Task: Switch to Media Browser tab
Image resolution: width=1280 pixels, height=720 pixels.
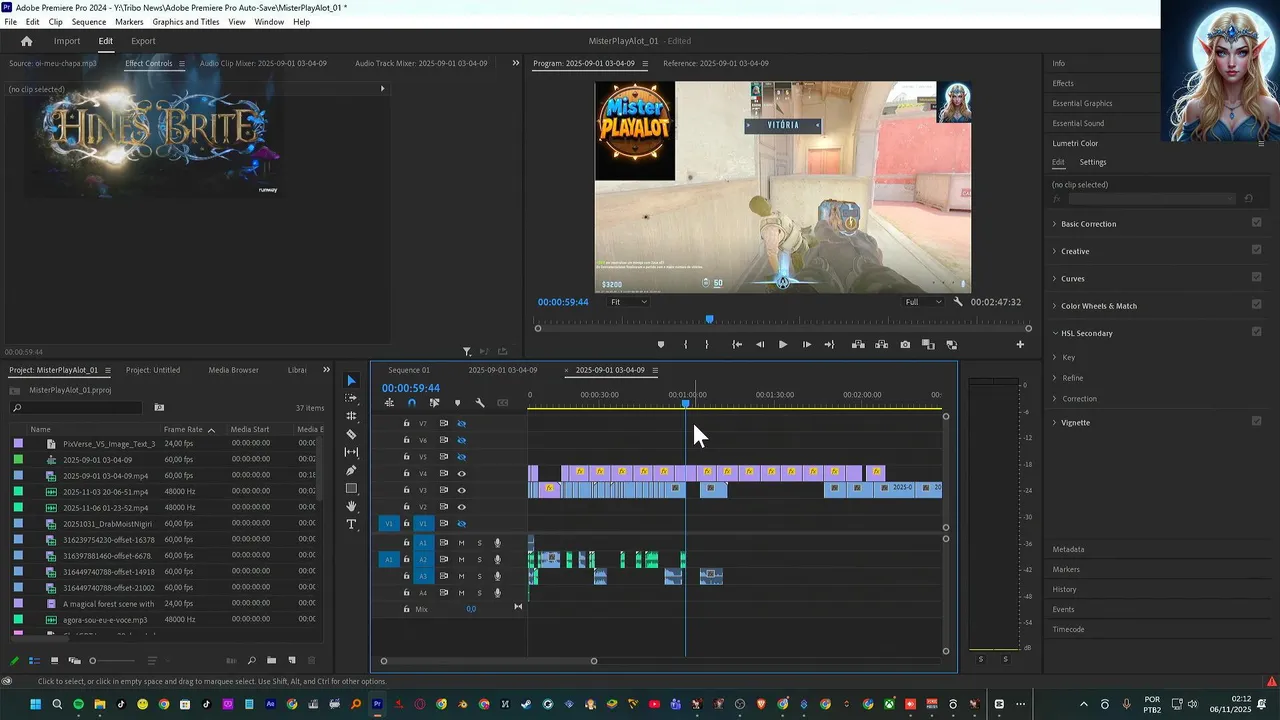Action: click(233, 370)
